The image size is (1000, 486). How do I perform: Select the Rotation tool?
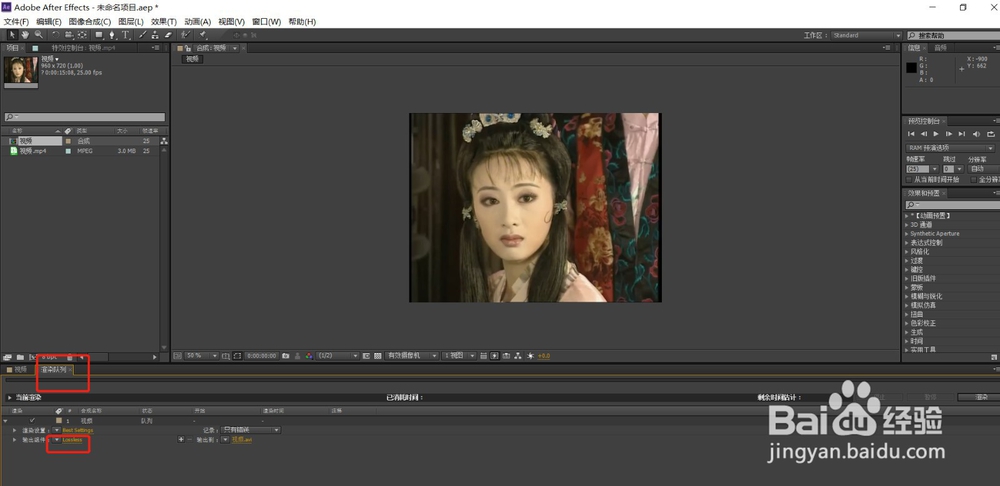coord(55,35)
